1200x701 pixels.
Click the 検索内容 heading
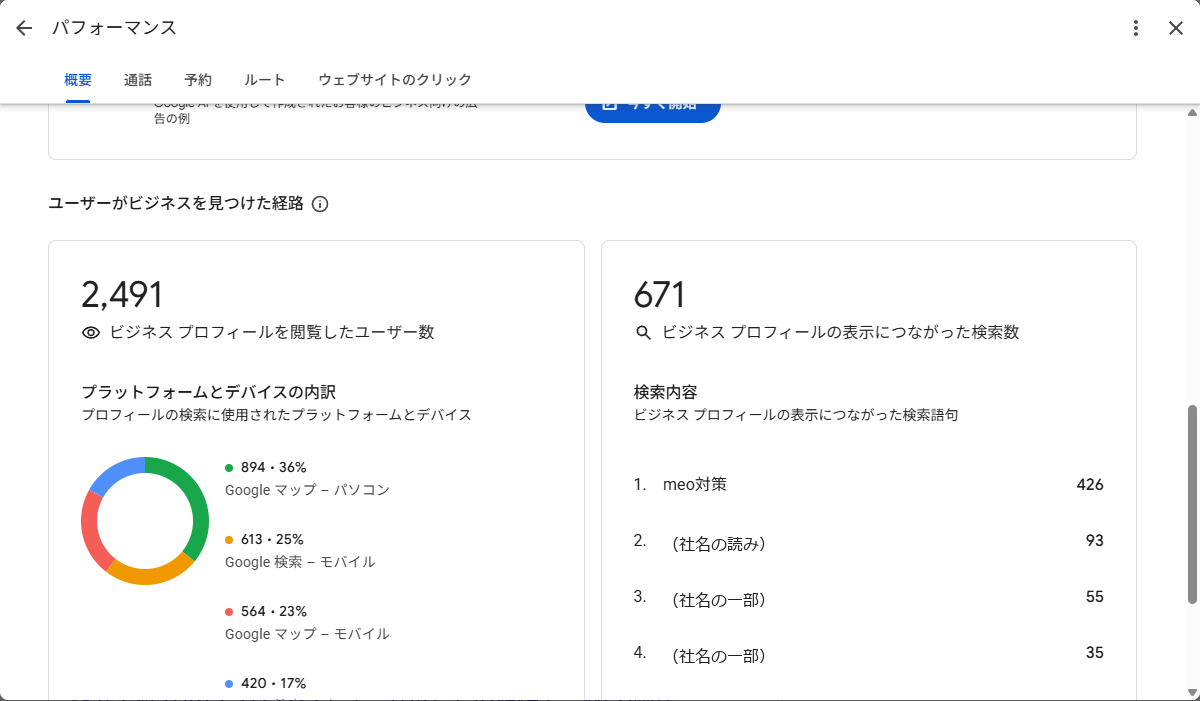(x=665, y=393)
